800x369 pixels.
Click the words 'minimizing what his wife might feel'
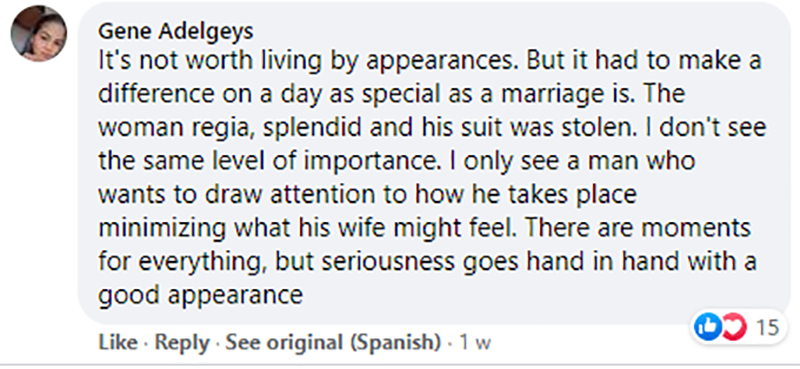coord(304,229)
